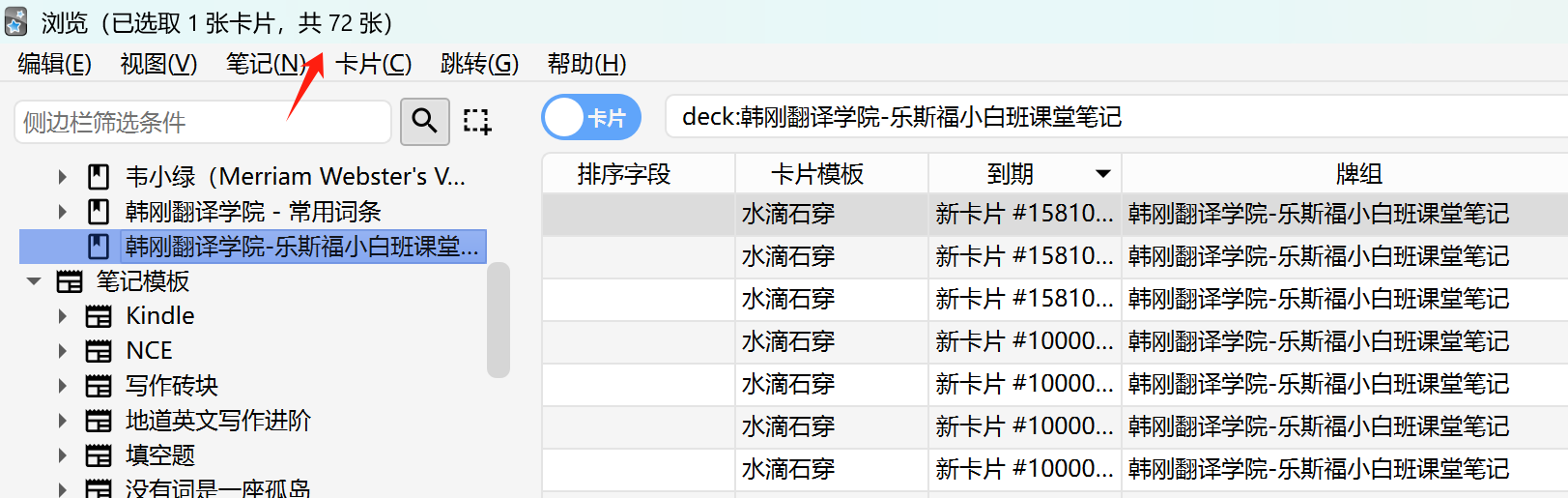Screen dimensions: 1568x498
Task: Click the 到期 column sort arrow
Action: [1103, 174]
